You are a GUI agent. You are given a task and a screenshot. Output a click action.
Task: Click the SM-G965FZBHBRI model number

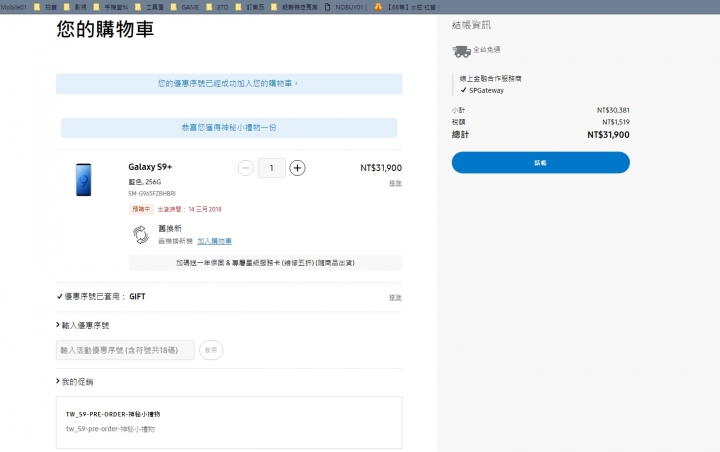(152, 193)
